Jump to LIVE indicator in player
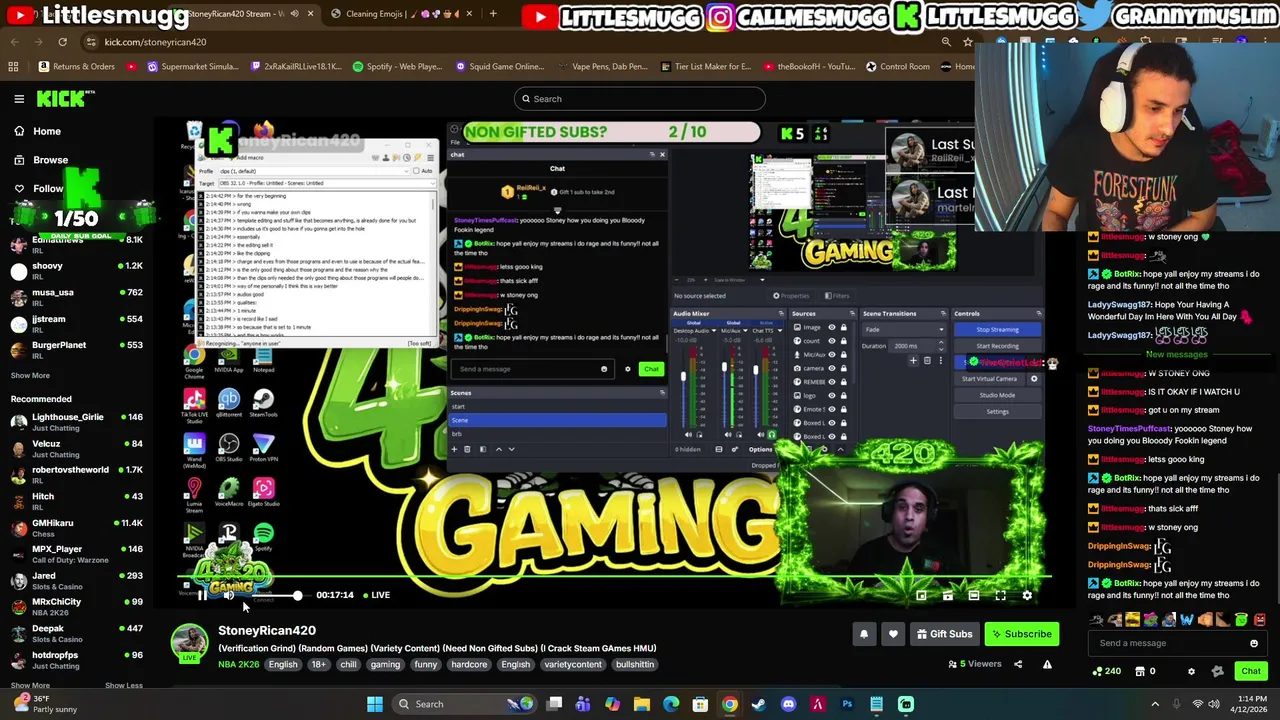The height and width of the screenshot is (720, 1280). tap(376, 595)
